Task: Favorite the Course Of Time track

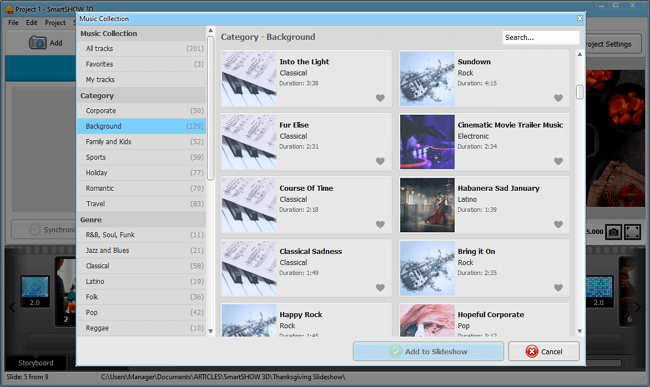Action: pos(380,224)
